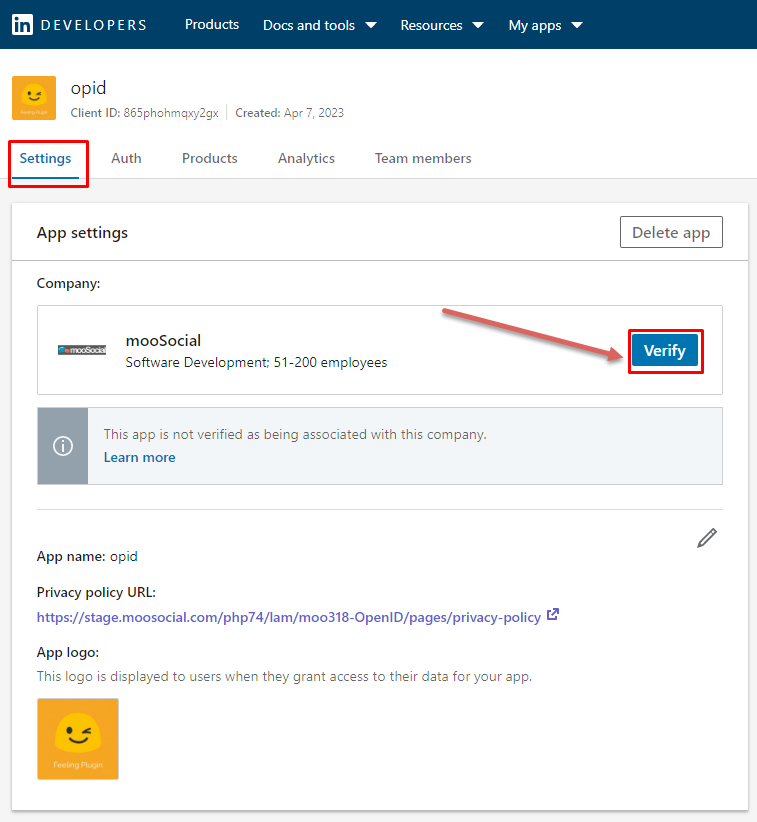This screenshot has height=822, width=757.
Task: Click the opid app title heading
Action: click(89, 88)
